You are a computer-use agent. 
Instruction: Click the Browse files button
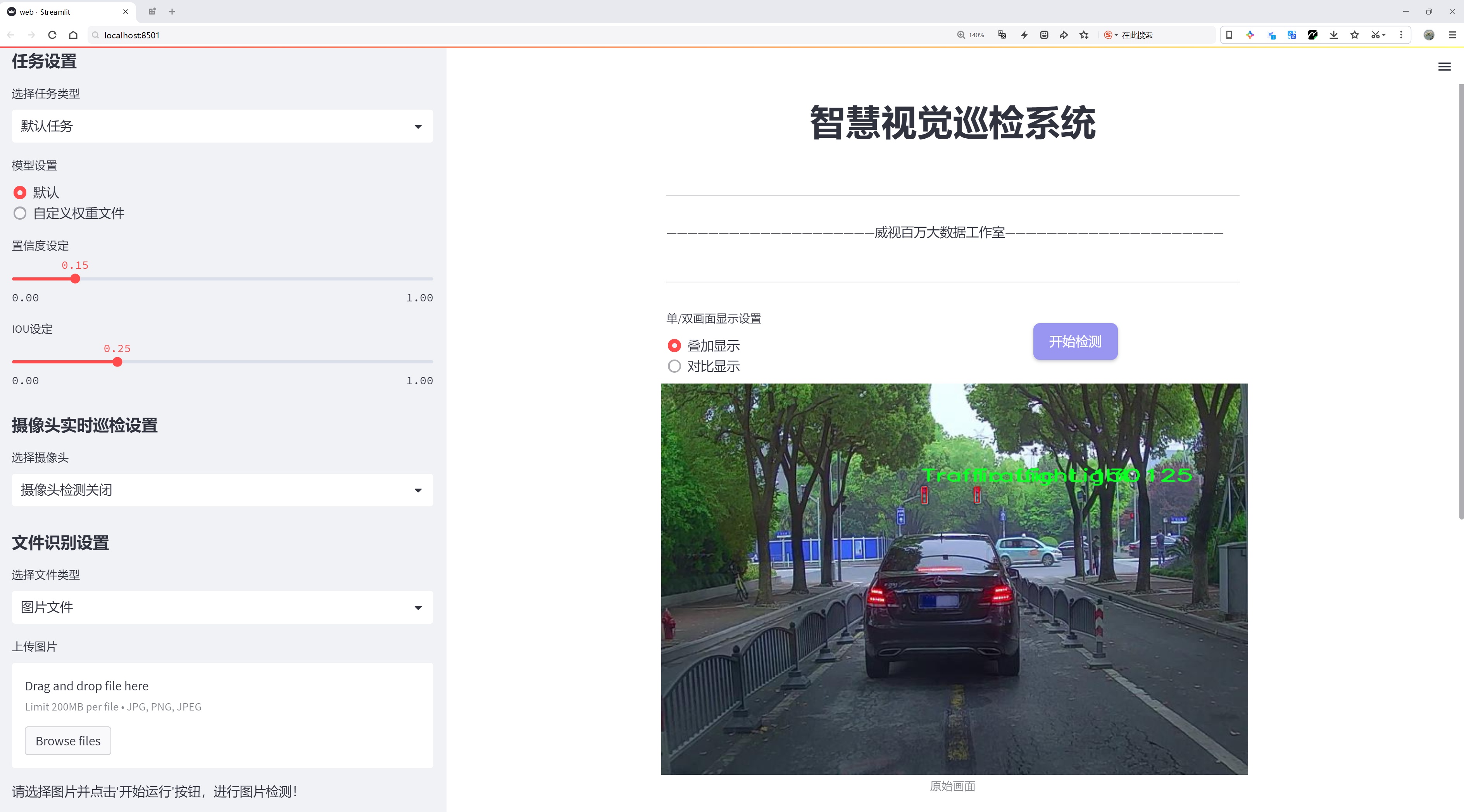point(67,741)
